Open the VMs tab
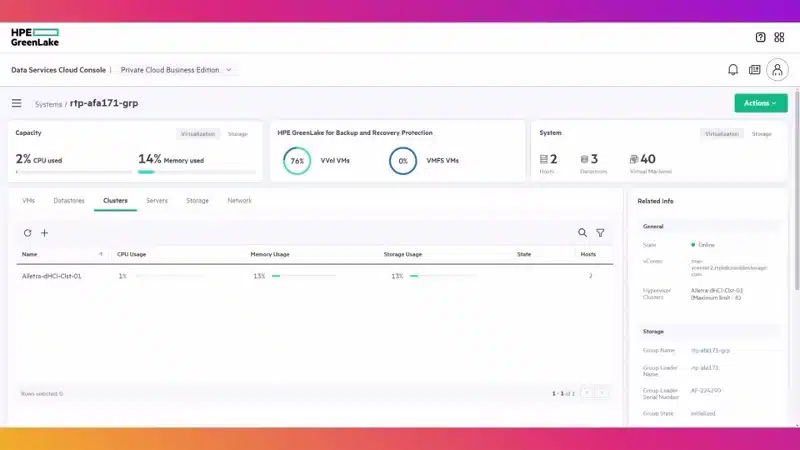 pos(29,201)
